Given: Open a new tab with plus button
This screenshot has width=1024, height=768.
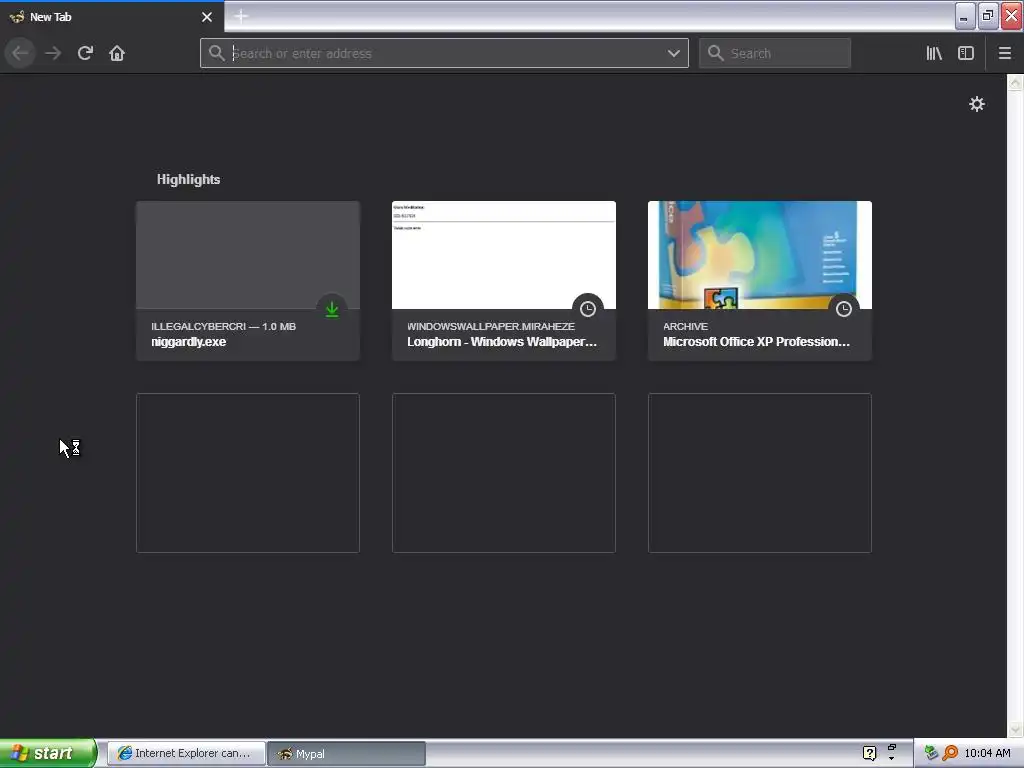Looking at the screenshot, I should 241,16.
